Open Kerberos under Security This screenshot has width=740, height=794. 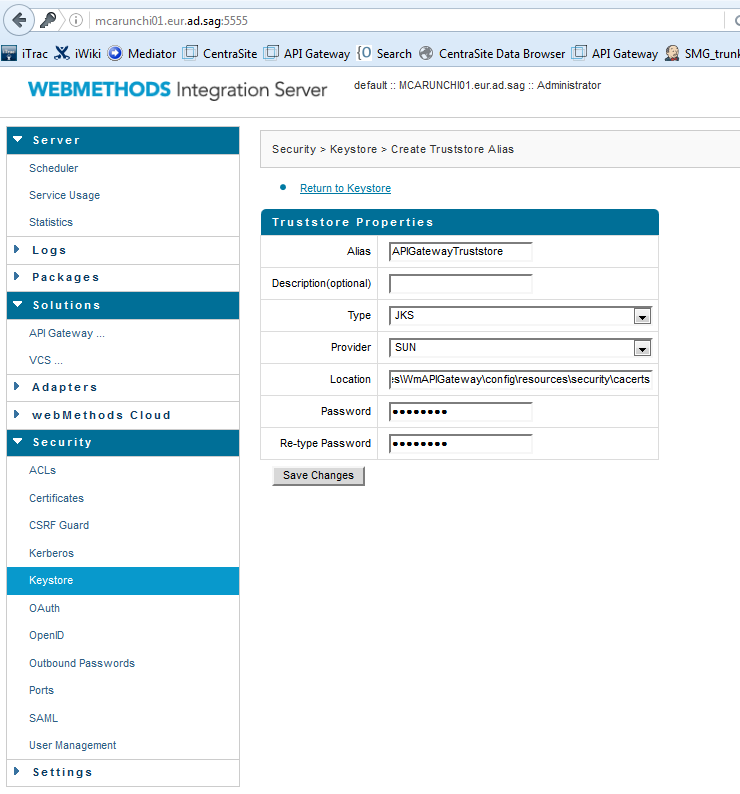point(51,553)
